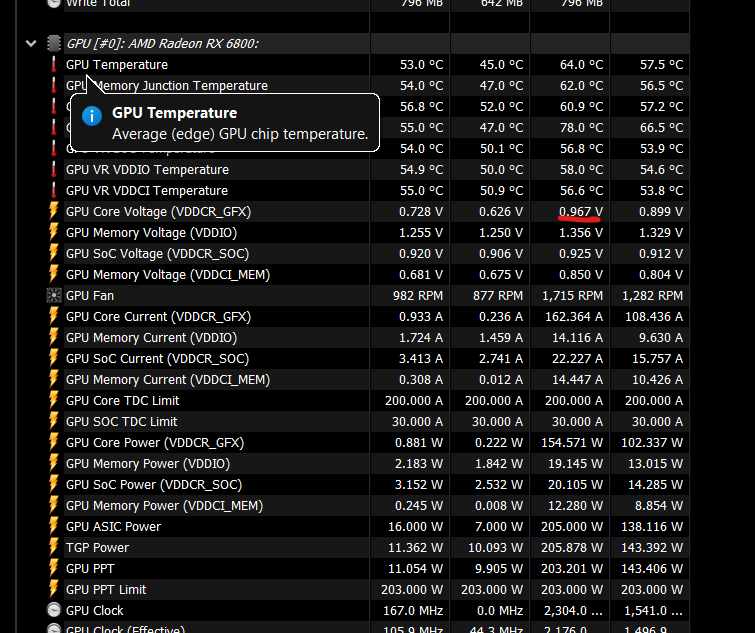Select the GPU ASIC Power label

pyautogui.click(x=114, y=527)
